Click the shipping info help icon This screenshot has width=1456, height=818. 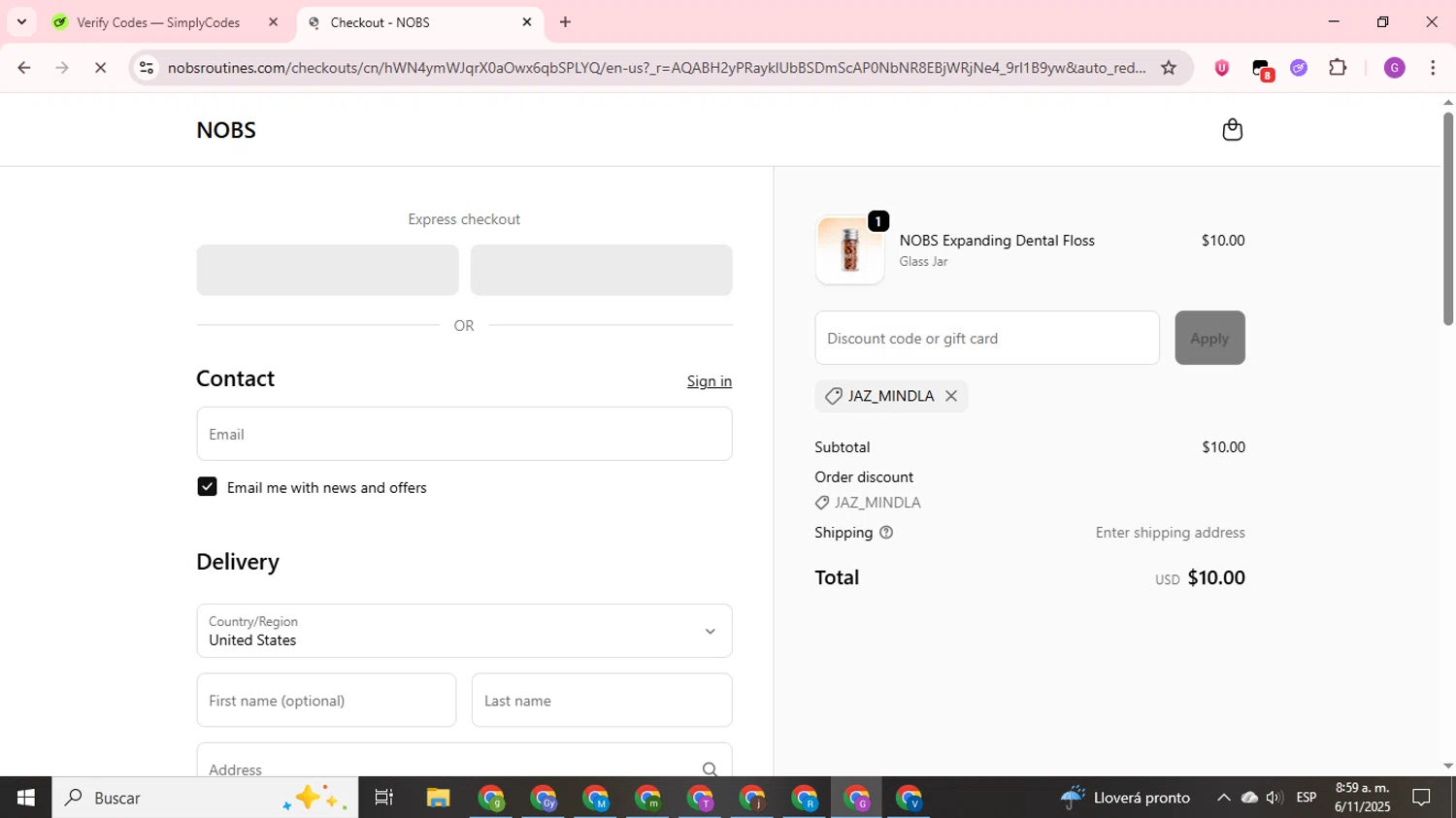886,533
